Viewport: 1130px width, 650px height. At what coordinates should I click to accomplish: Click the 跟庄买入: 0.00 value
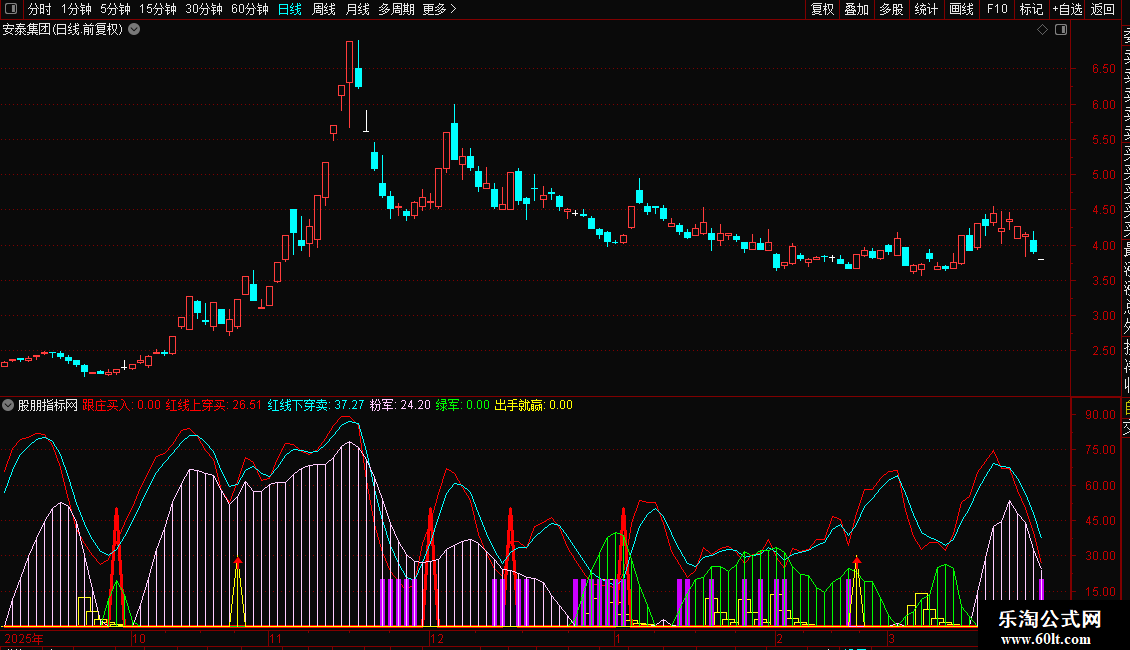[x=122, y=405]
